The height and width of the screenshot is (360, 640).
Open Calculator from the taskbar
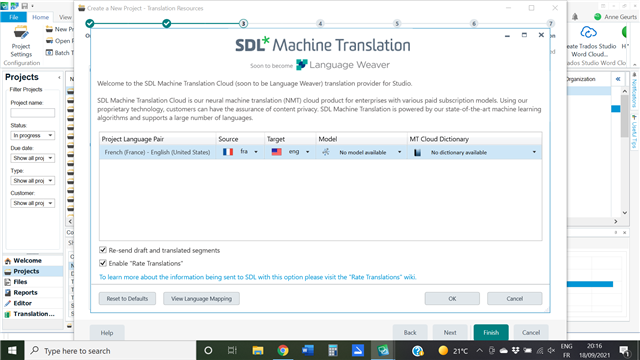[333, 351]
